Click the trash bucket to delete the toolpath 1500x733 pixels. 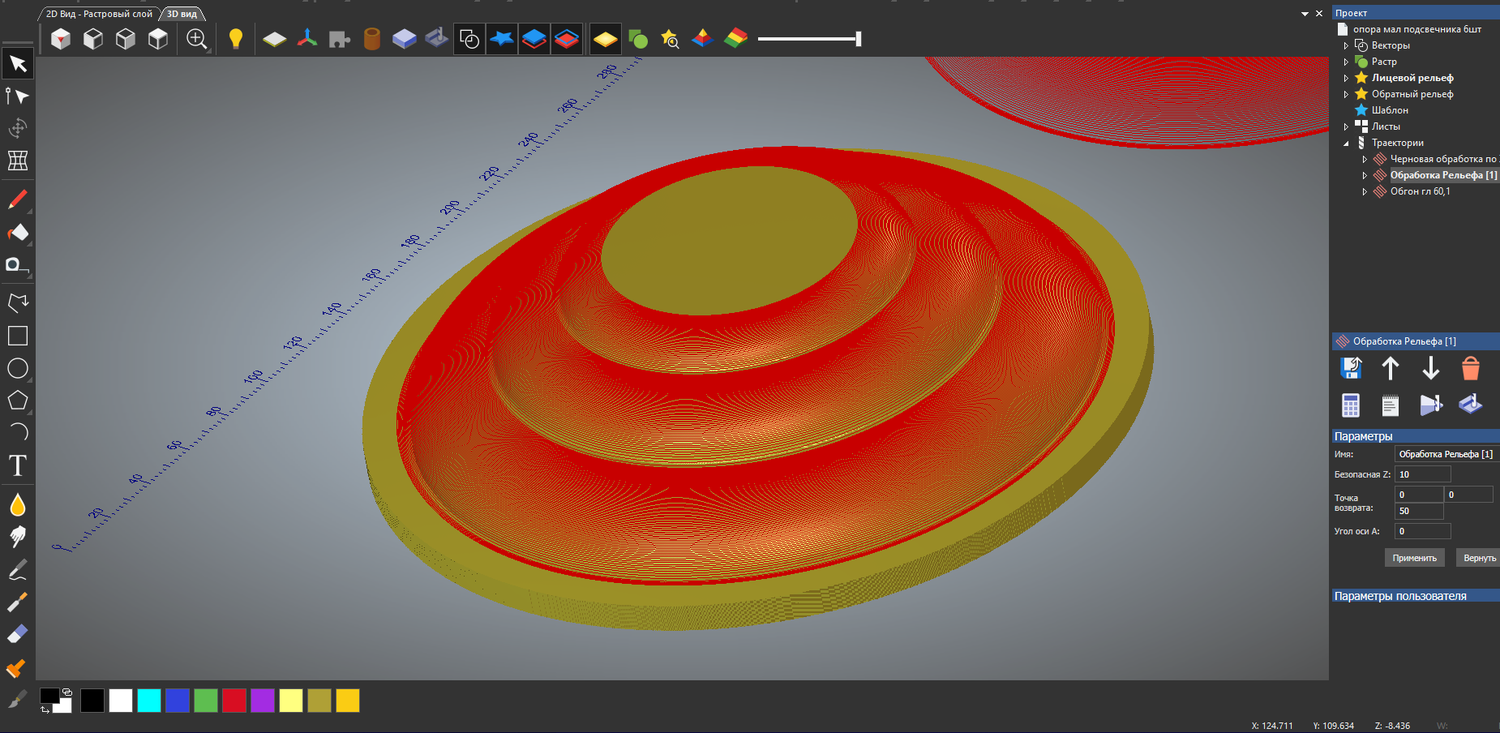(1470, 368)
